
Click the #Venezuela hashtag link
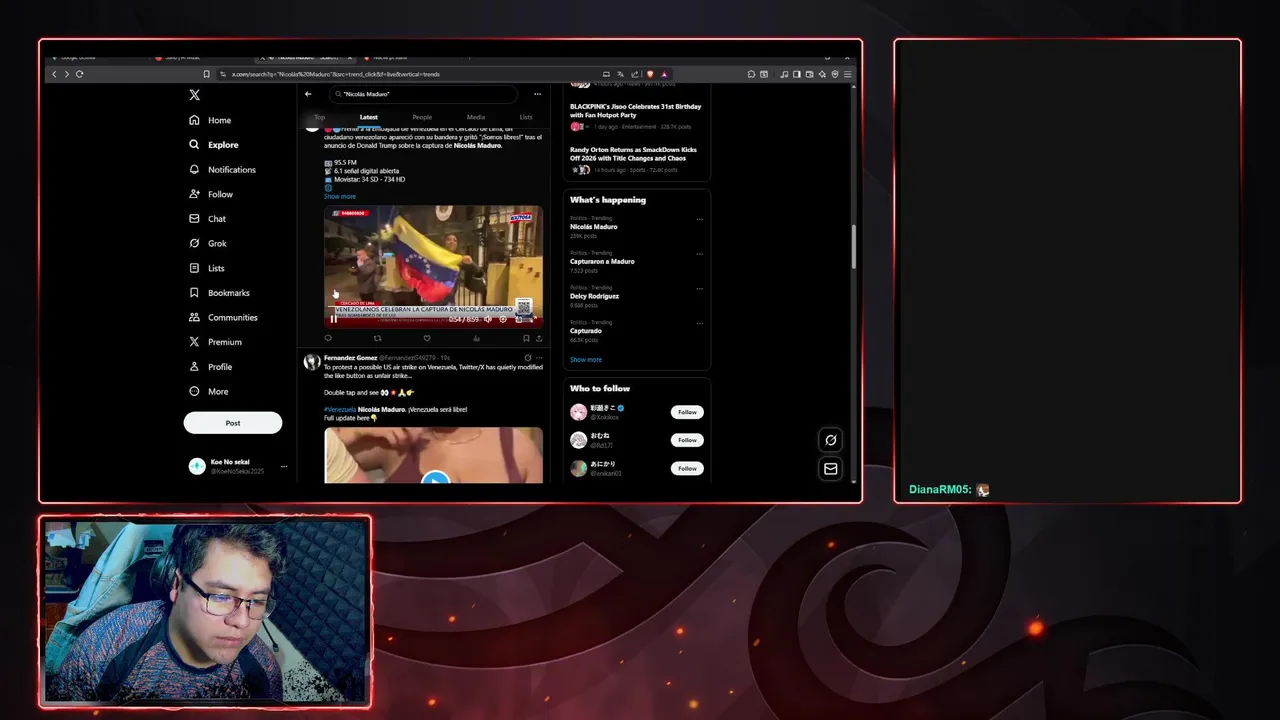340,409
